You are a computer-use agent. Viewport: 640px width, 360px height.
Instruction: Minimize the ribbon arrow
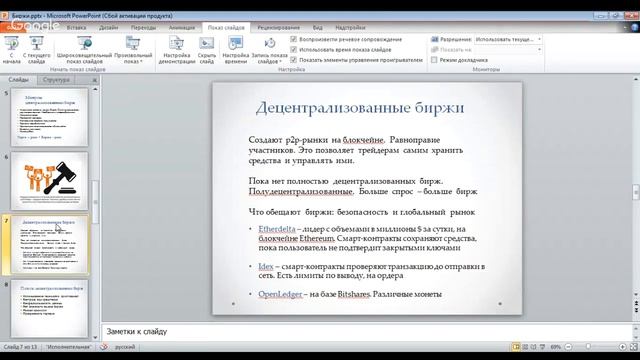click(625, 28)
